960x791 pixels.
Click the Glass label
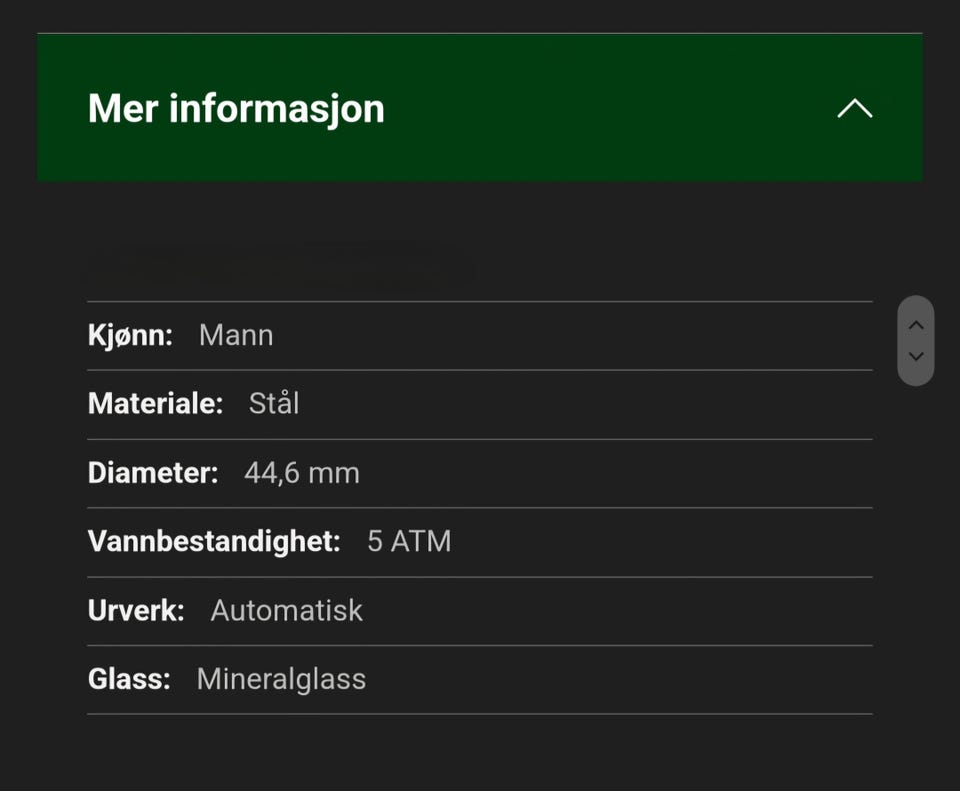click(129, 680)
